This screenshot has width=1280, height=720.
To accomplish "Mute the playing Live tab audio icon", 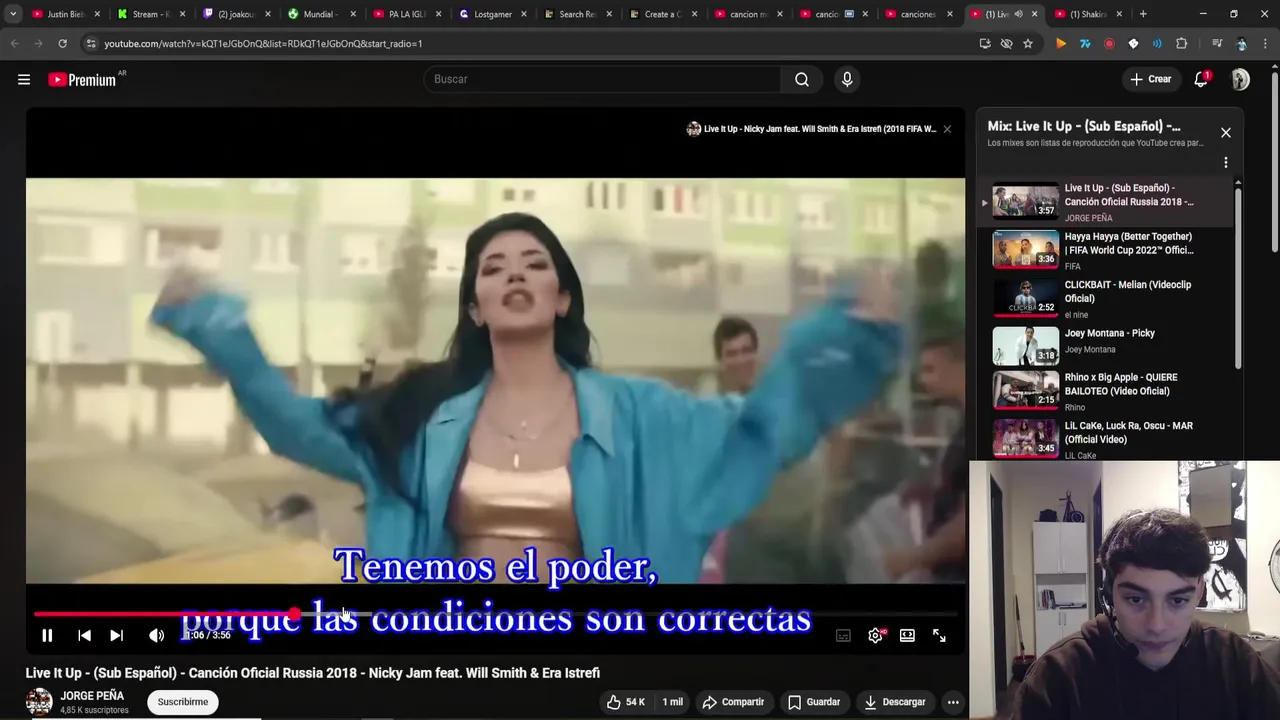I will (1018, 14).
